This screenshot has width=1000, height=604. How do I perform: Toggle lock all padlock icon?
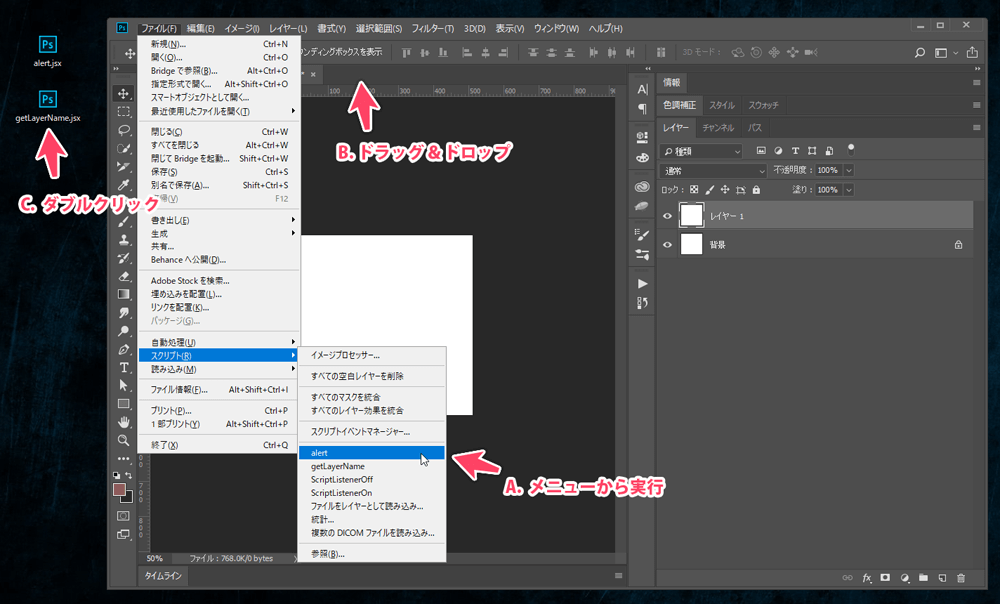point(756,190)
